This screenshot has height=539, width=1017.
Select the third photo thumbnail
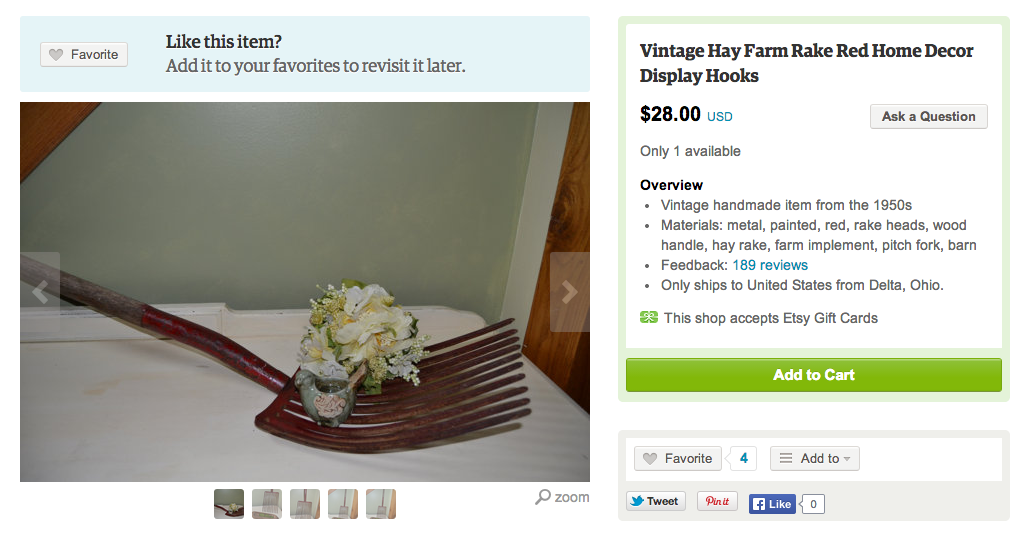click(x=305, y=504)
